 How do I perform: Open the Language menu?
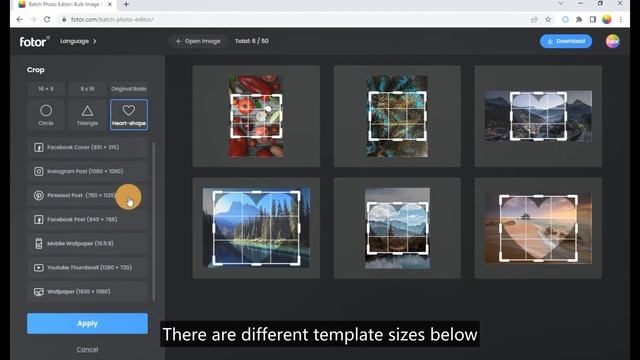tap(78, 41)
